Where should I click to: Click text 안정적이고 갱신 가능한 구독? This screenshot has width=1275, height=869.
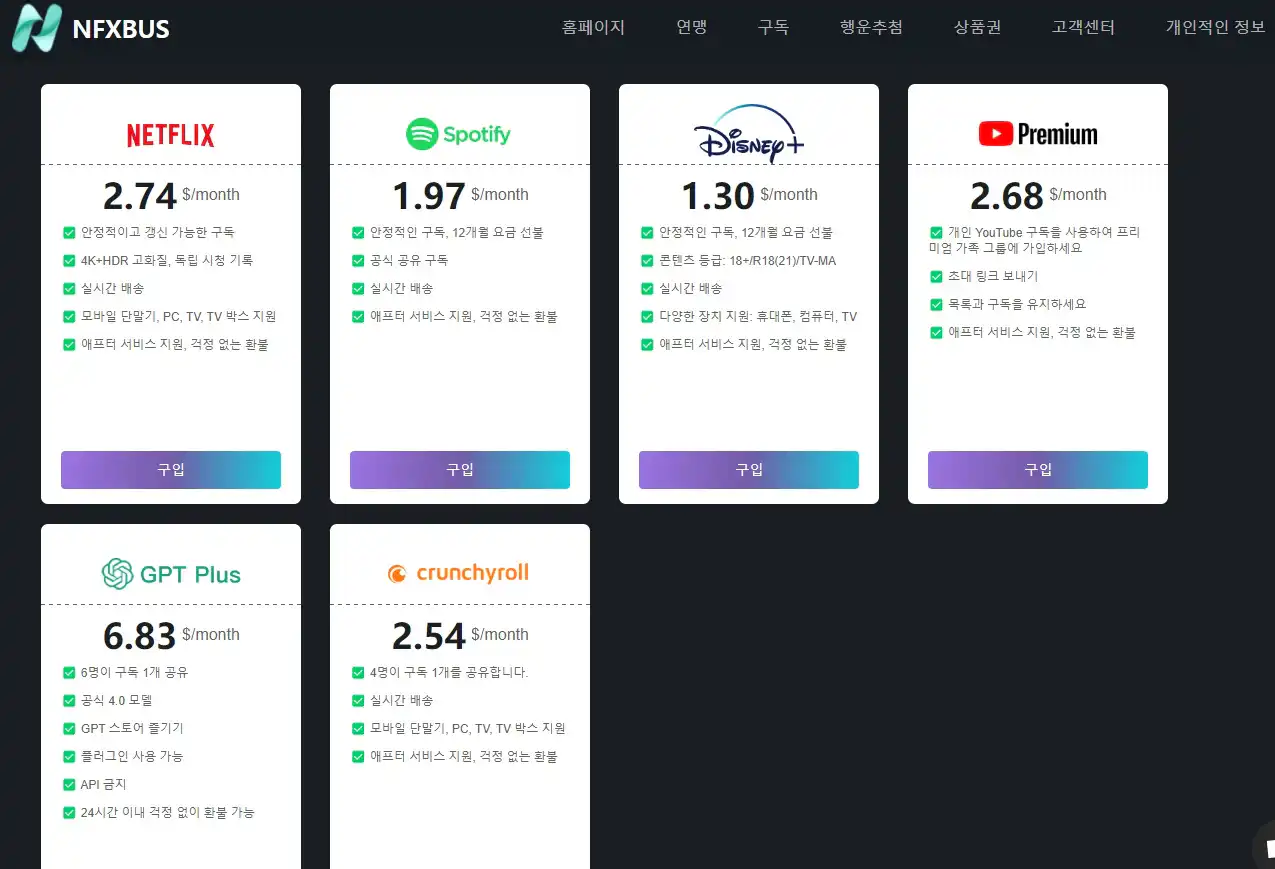(x=158, y=232)
